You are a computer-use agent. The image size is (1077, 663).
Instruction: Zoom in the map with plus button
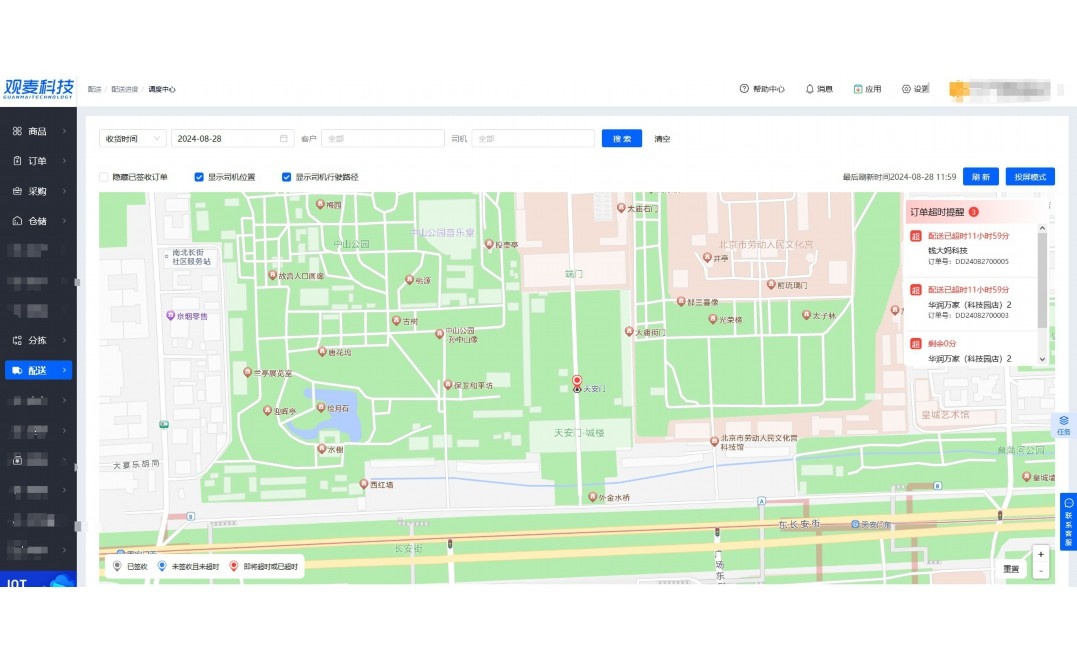(1040, 554)
